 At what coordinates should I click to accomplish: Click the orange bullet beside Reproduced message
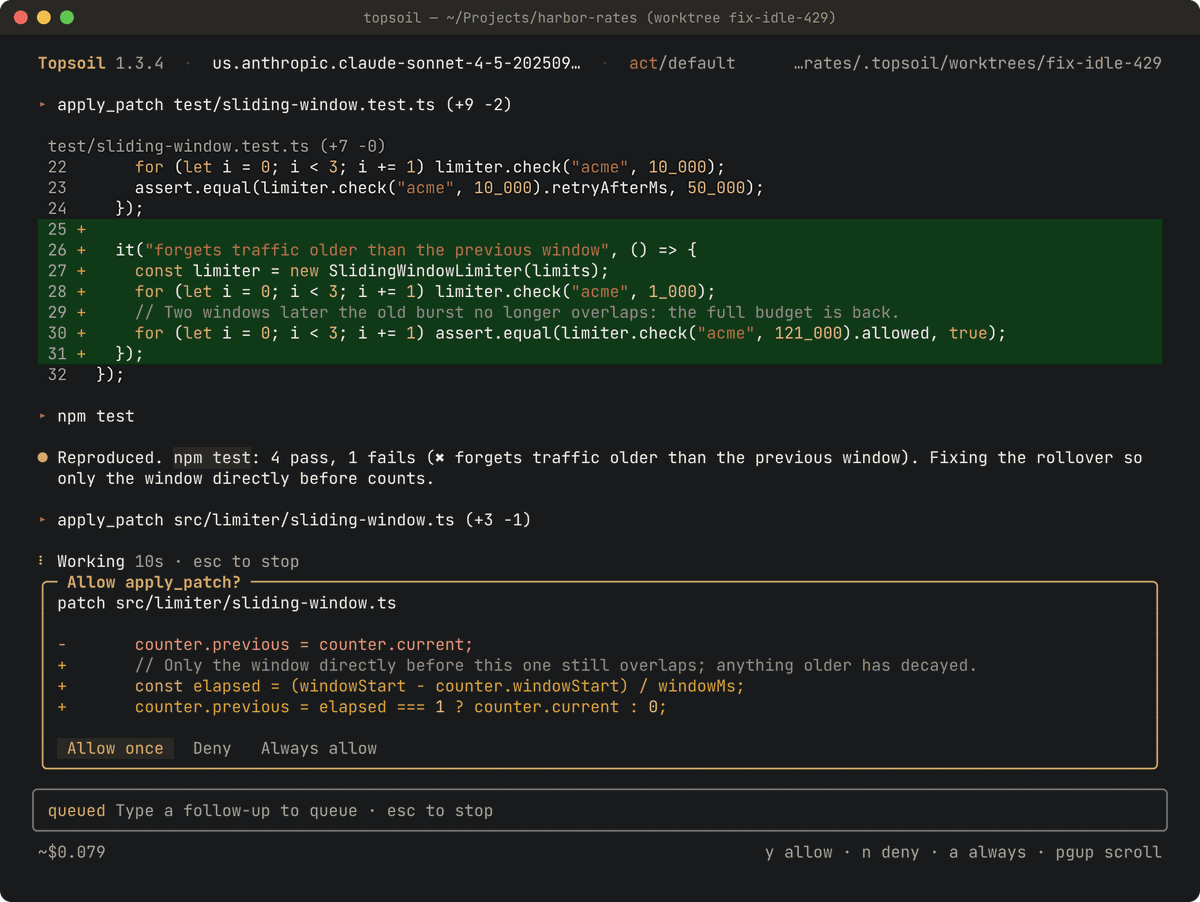(43, 458)
